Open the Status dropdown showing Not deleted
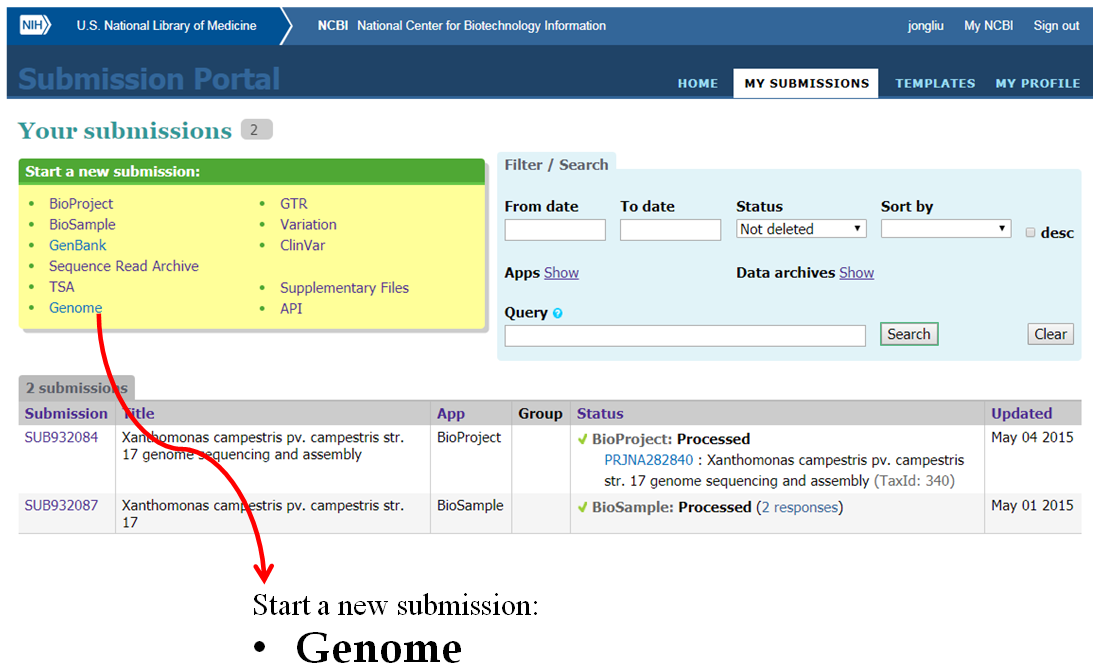The height and width of the screenshot is (670, 1100). click(801, 229)
